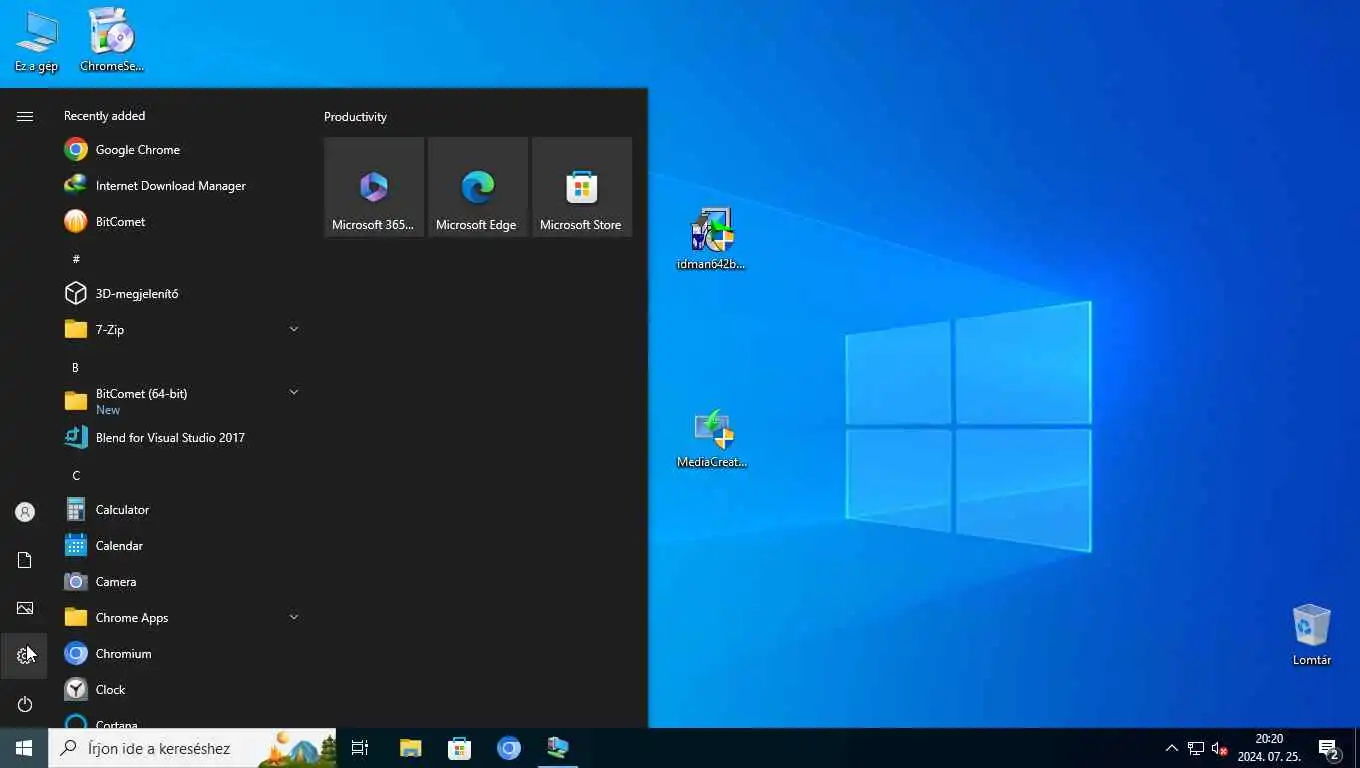The width and height of the screenshot is (1360, 768).
Task: Open File Explorer from the taskbar
Action: 410,748
